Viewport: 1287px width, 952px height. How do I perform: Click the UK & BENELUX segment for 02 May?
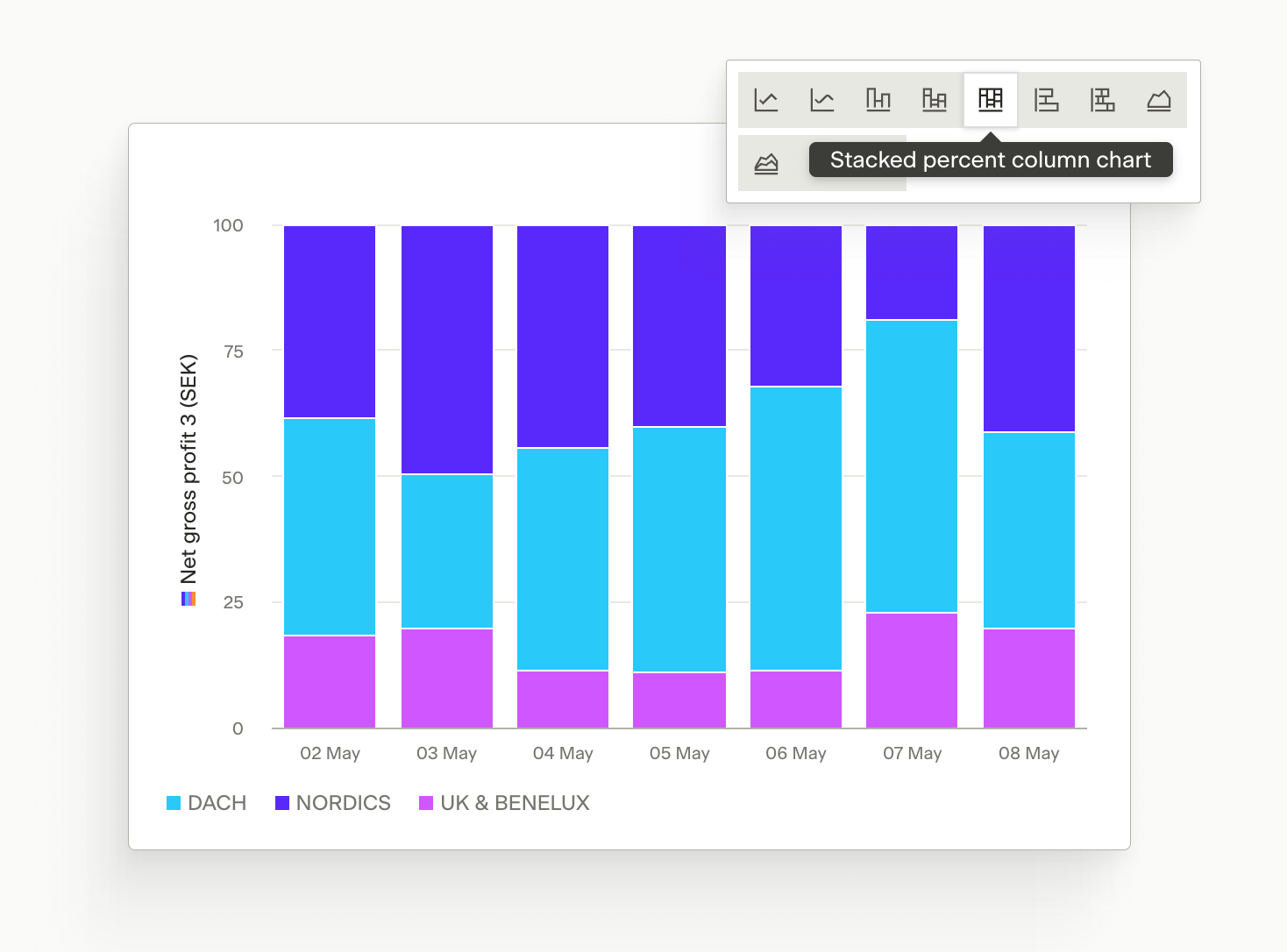[330, 682]
